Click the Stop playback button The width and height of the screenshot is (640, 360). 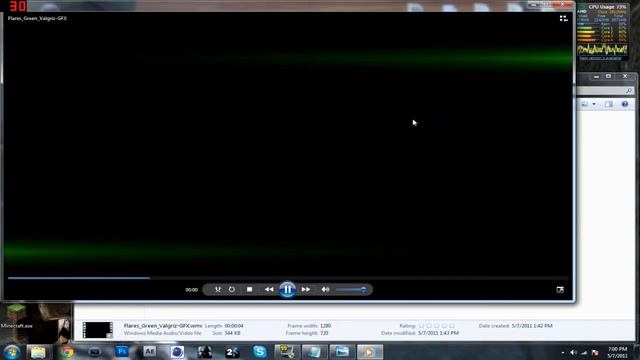click(x=249, y=289)
